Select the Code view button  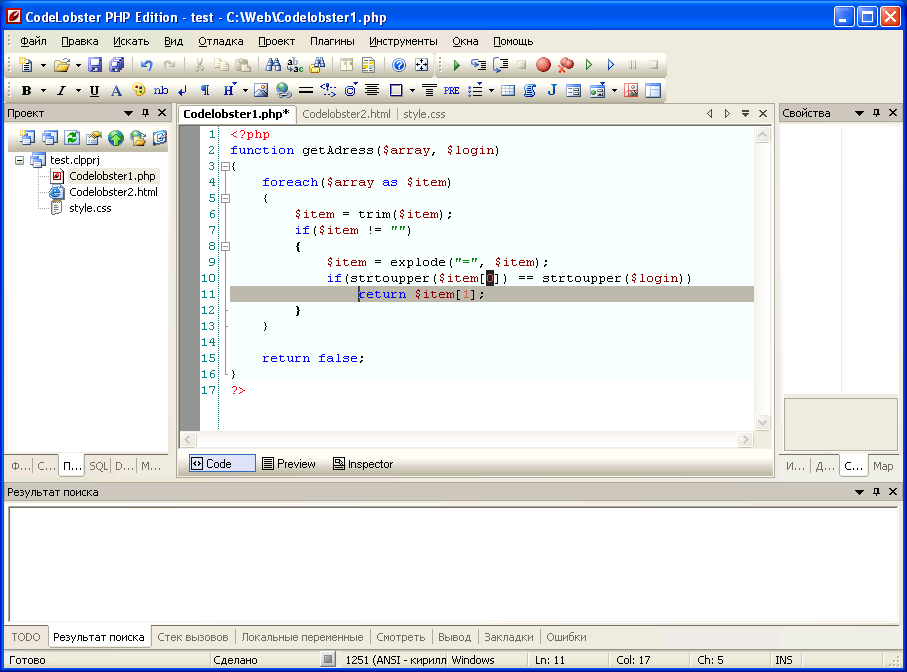coord(222,464)
